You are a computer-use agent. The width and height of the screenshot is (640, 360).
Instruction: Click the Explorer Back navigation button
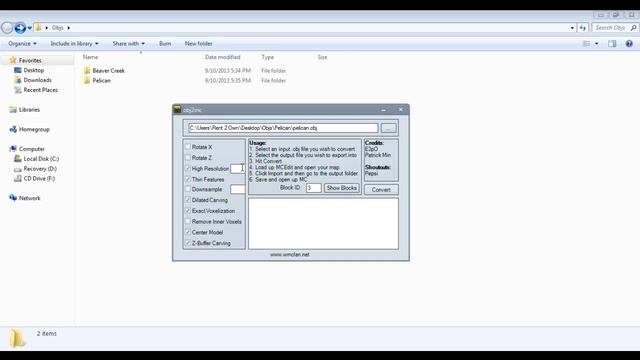click(7, 28)
